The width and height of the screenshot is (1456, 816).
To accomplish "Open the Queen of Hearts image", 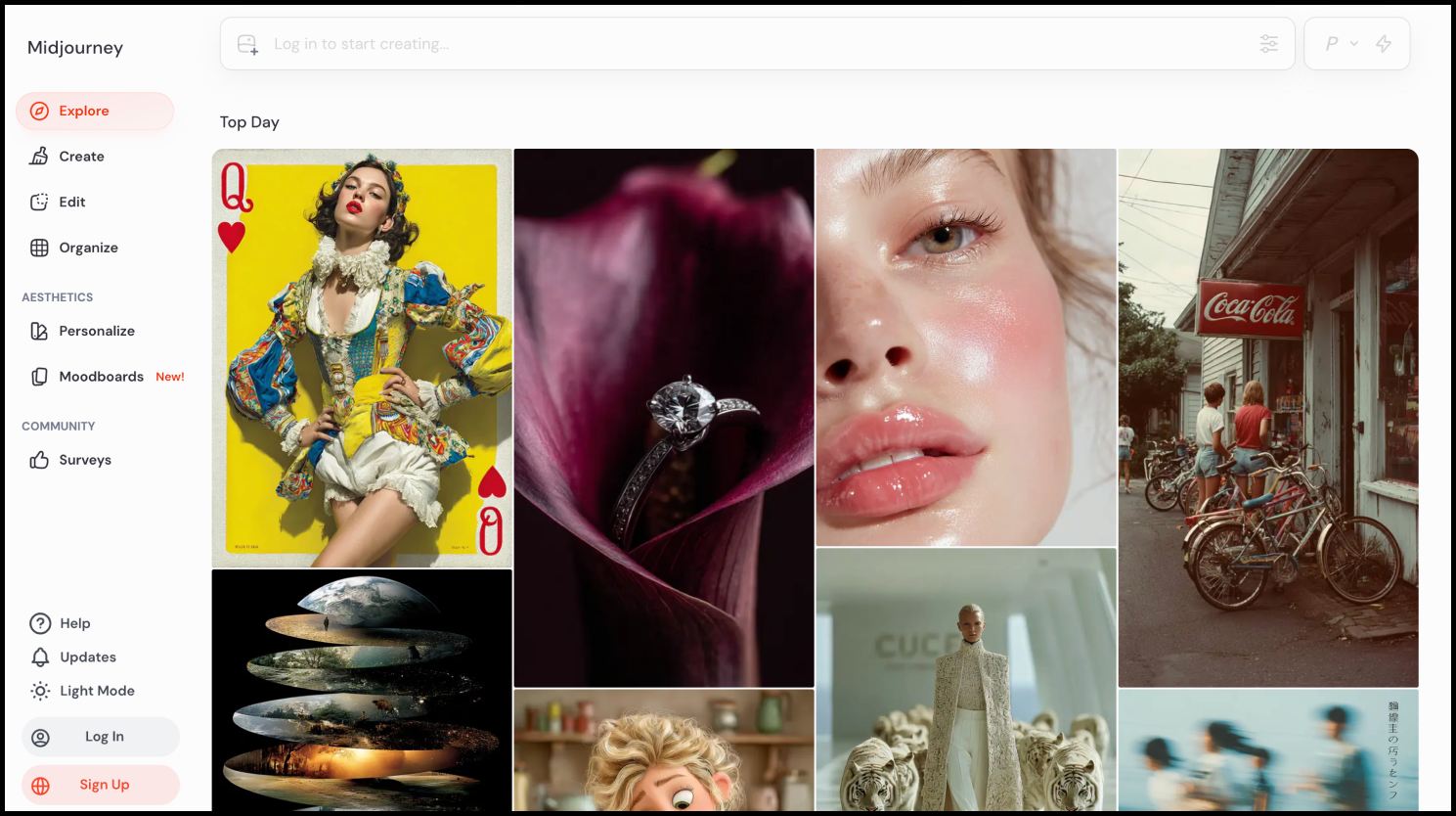I will click(362, 358).
